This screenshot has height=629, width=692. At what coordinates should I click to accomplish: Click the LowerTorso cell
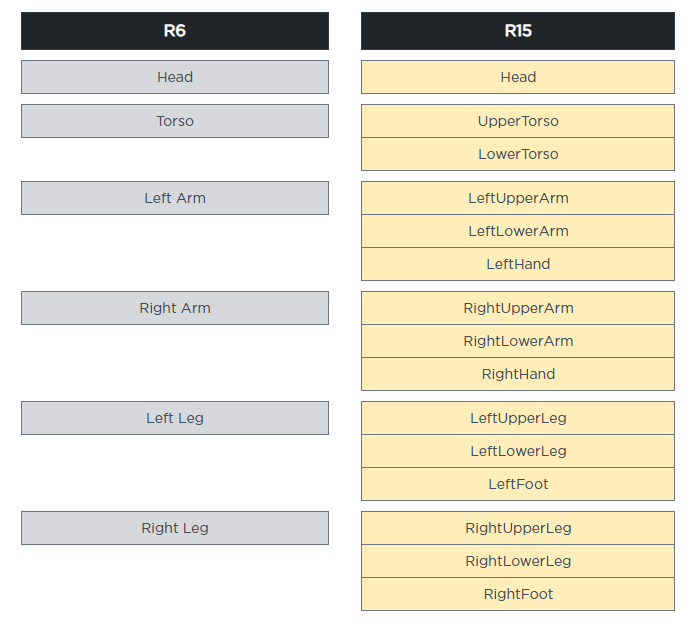pyautogui.click(x=518, y=154)
